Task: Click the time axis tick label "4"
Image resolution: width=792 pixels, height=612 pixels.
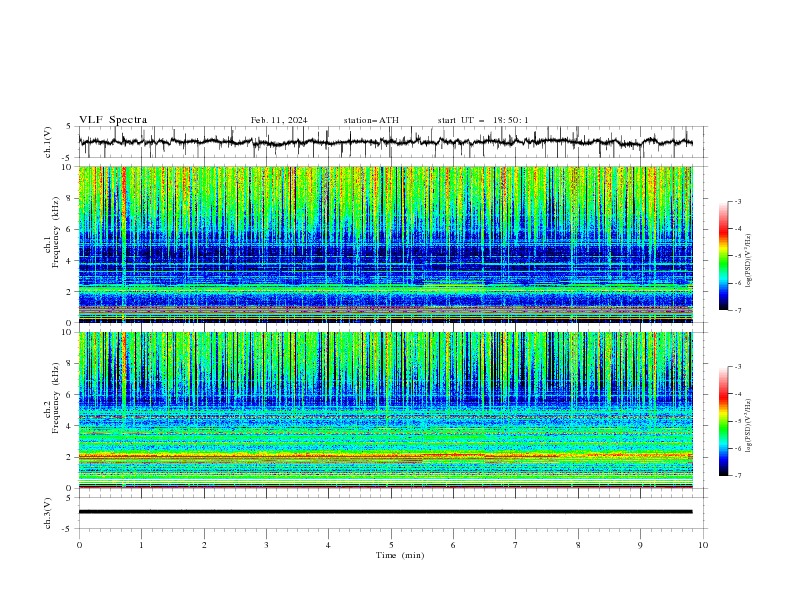Action: tap(328, 545)
